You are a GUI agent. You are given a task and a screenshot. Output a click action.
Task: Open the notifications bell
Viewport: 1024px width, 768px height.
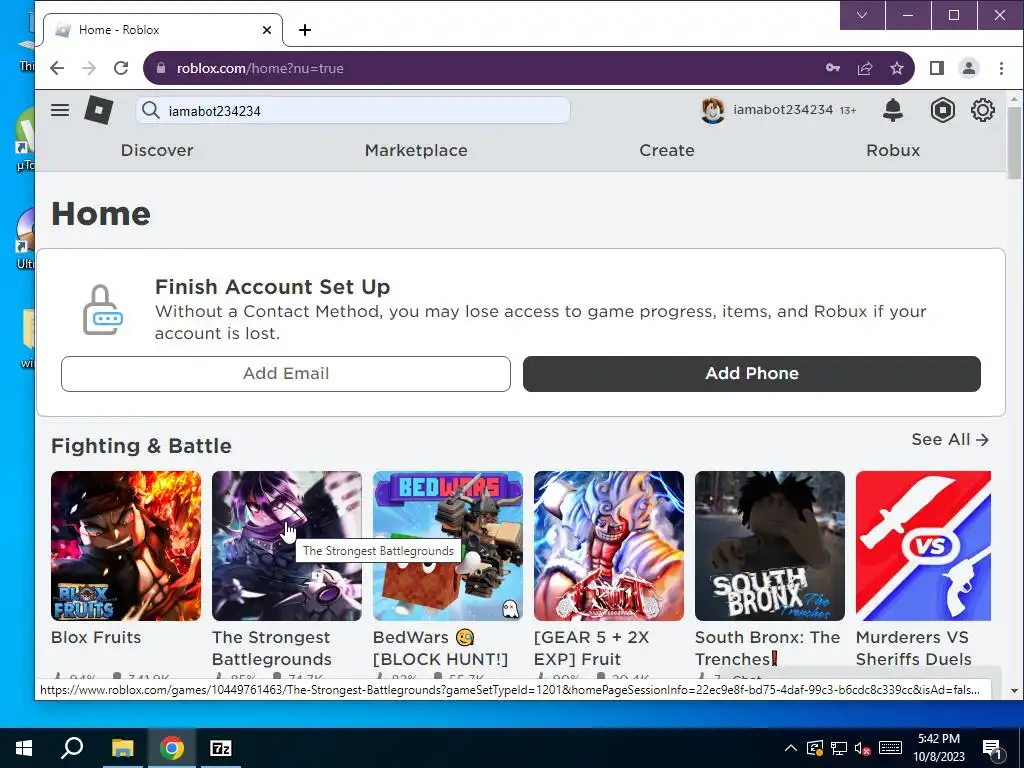pos(893,110)
